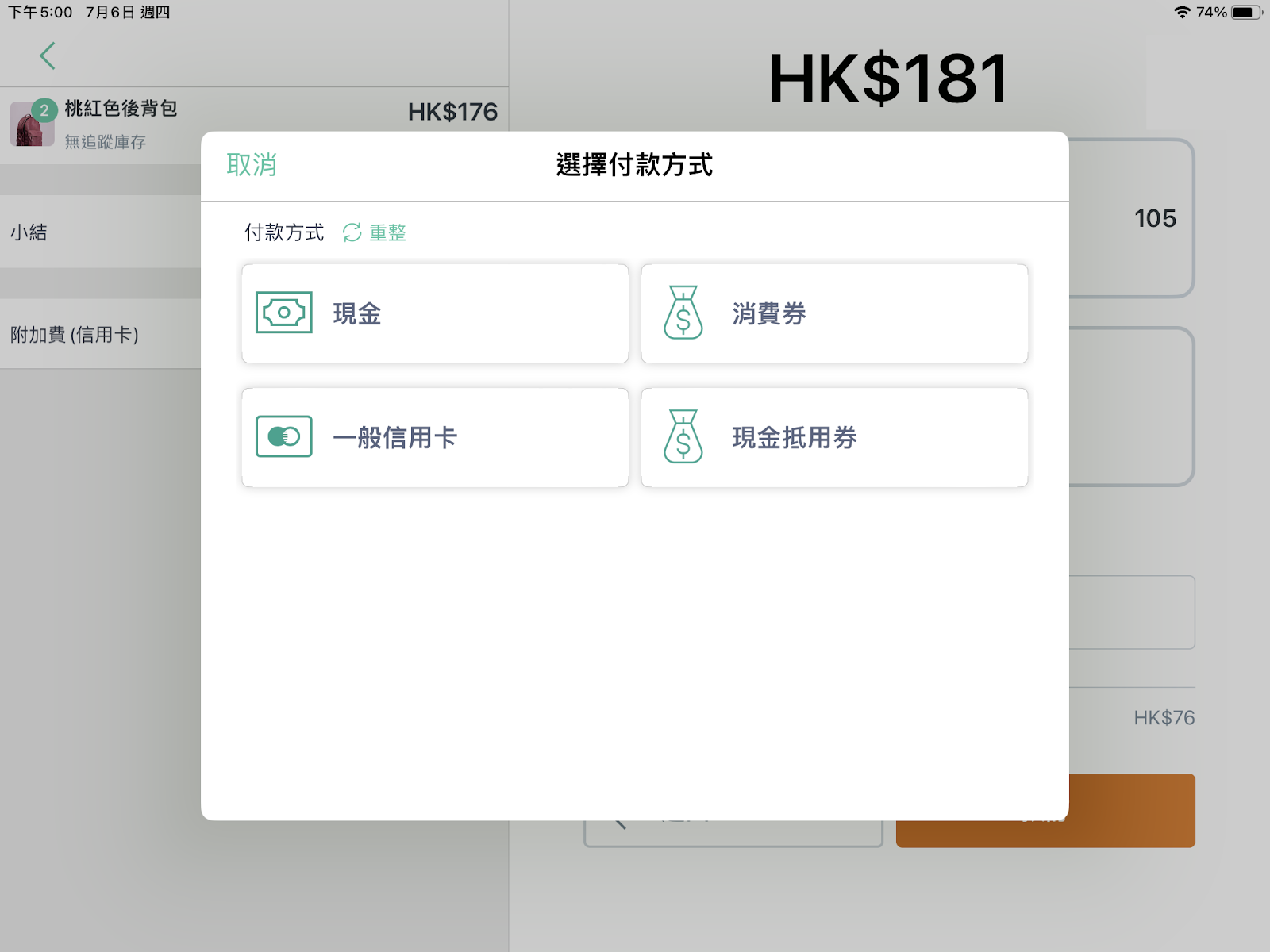Click the 小結 subtotal row

click(101, 232)
